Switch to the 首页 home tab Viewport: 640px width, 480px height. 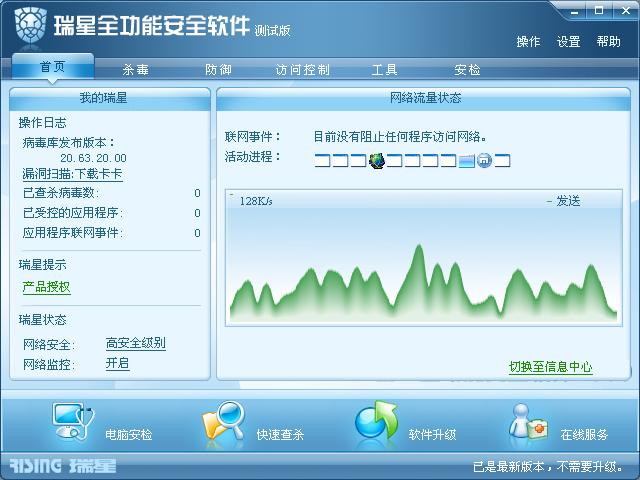point(53,67)
